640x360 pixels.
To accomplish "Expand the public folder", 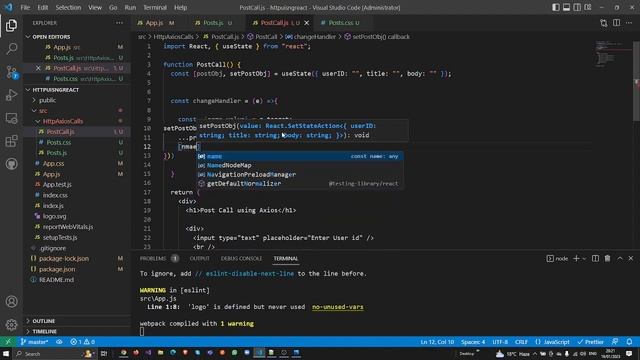I will coord(77,100).
